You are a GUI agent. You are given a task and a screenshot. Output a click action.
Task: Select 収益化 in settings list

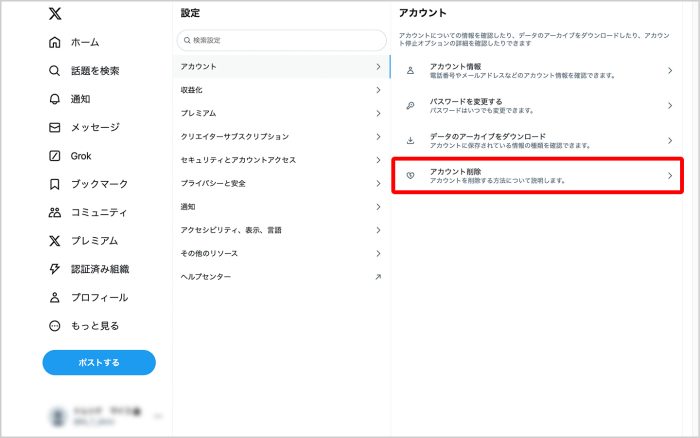coord(281,90)
